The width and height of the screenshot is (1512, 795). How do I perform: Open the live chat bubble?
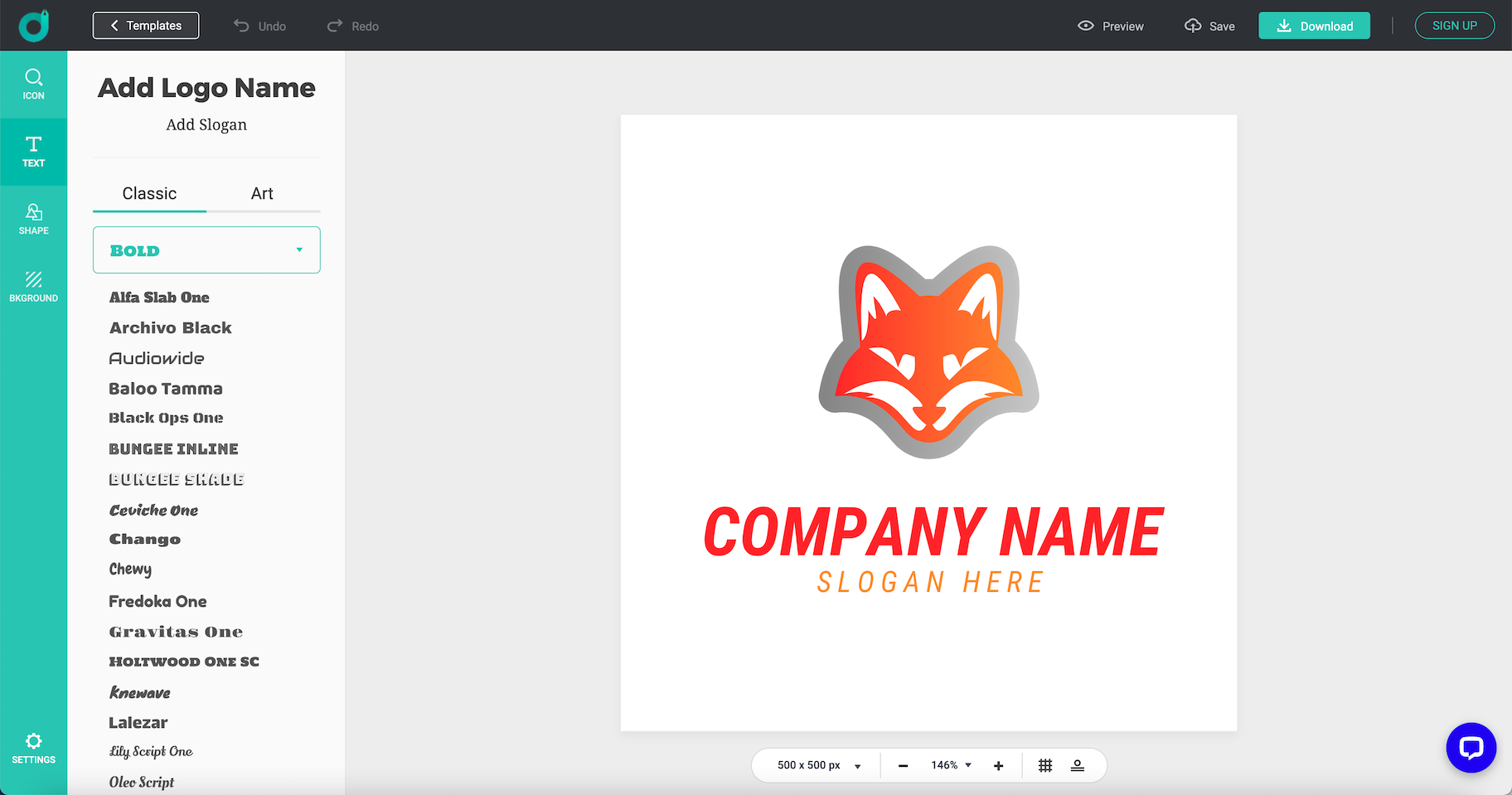1471,748
